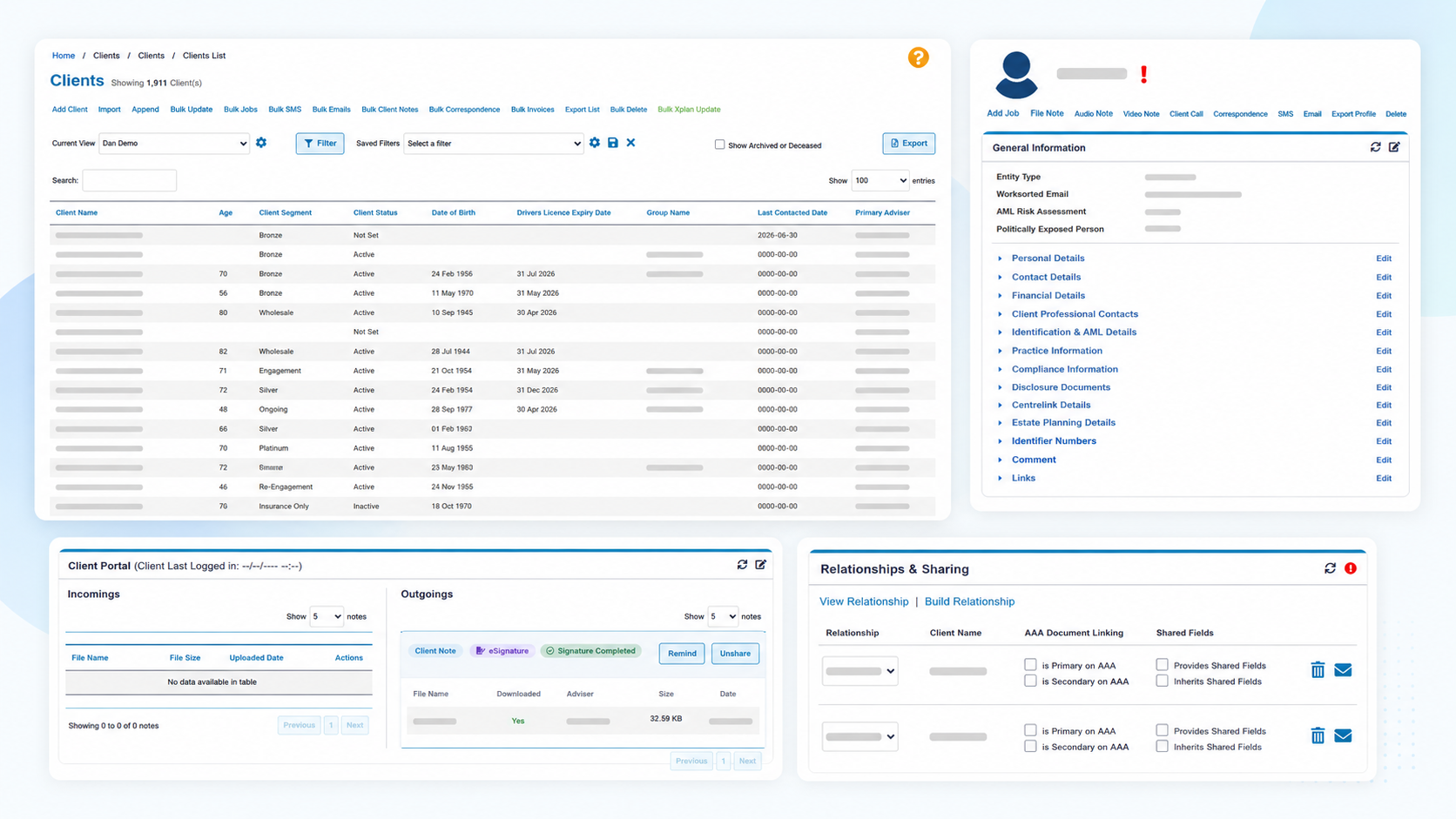Click Add Client link

tap(70, 110)
